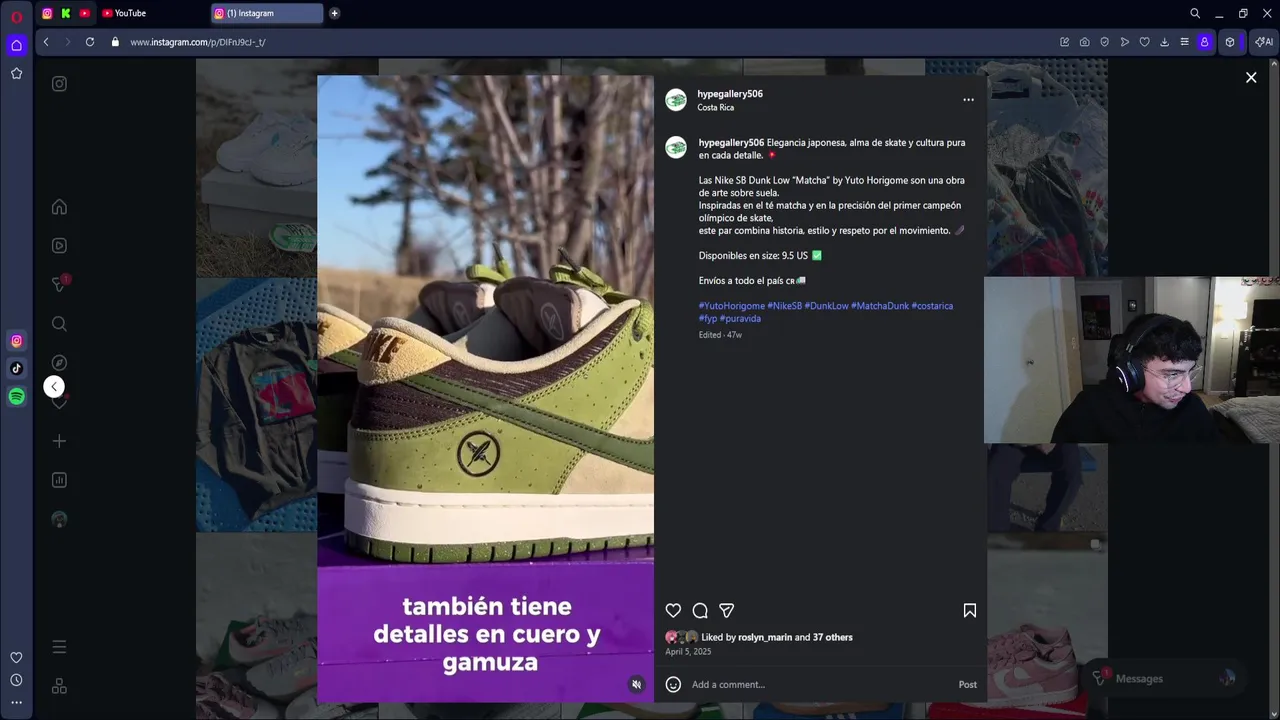Open the downloads toolbar icon
The height and width of the screenshot is (720, 1280).
1165,42
